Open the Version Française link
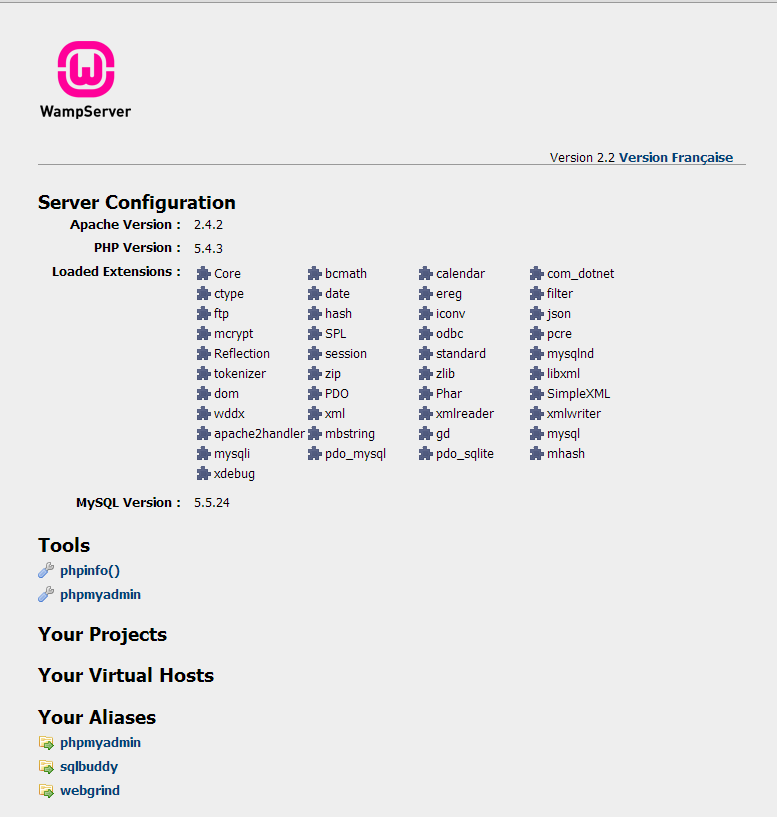This screenshot has height=817, width=777. [x=675, y=158]
